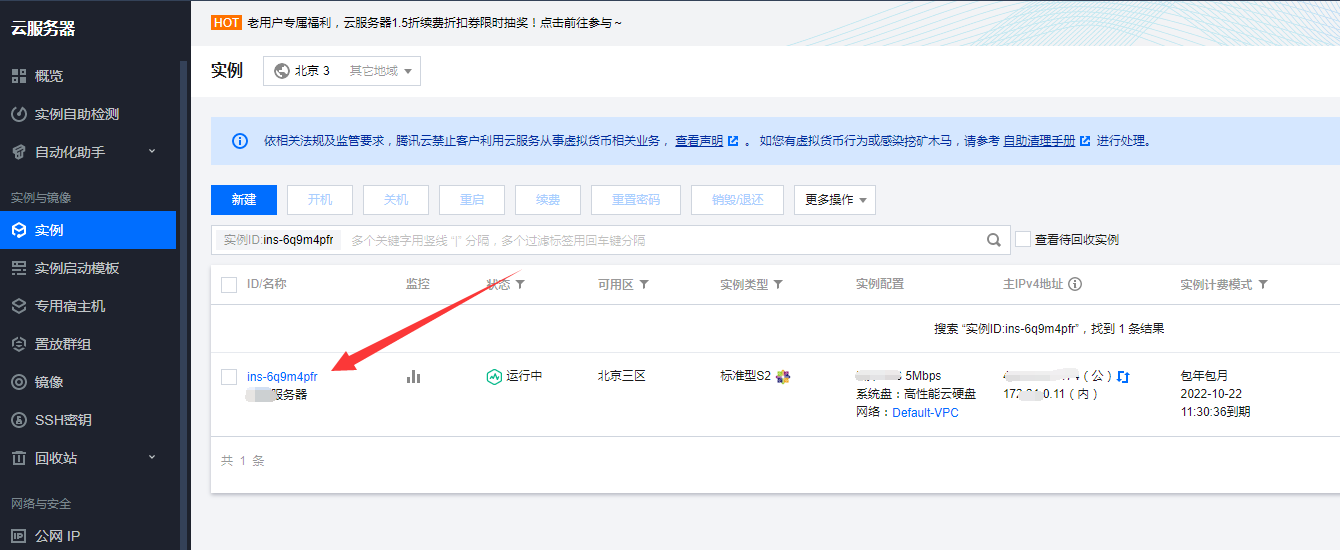Click the 销毁/退还 button
The width and height of the screenshot is (1340, 550).
pos(738,200)
